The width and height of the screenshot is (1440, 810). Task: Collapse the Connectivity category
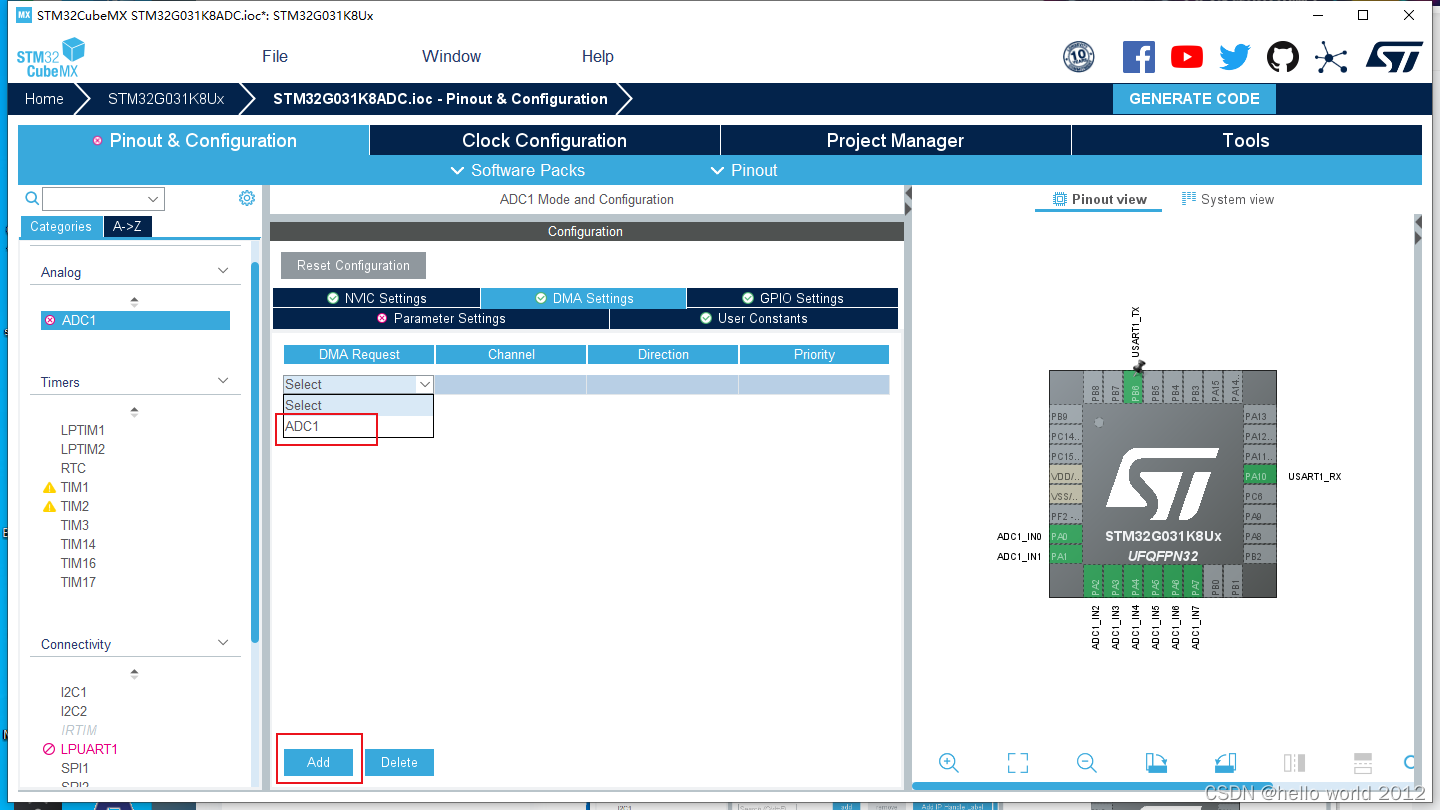[224, 643]
